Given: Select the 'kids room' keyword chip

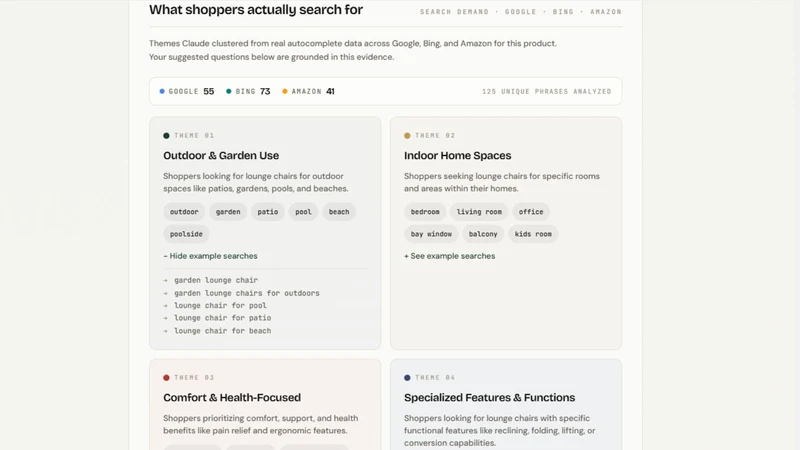Looking at the screenshot, I should [533, 234].
